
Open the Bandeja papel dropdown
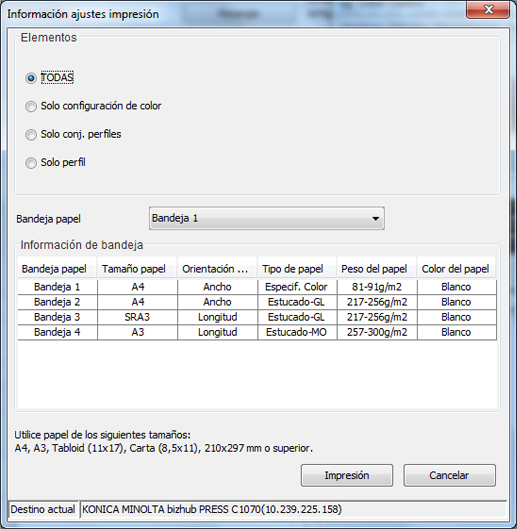[267, 218]
